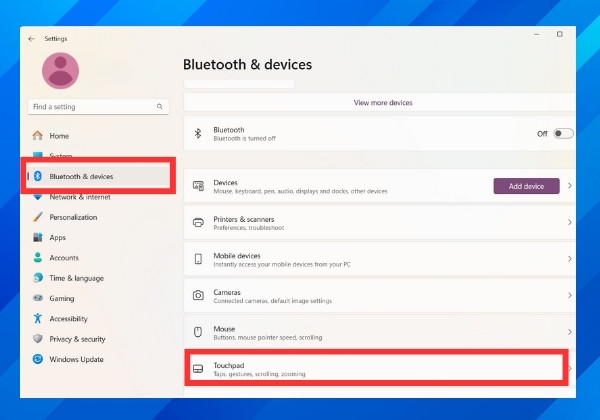Screen dimensions: 600x420
Task: Click the Privacy & security shield icon
Action: pos(38,339)
